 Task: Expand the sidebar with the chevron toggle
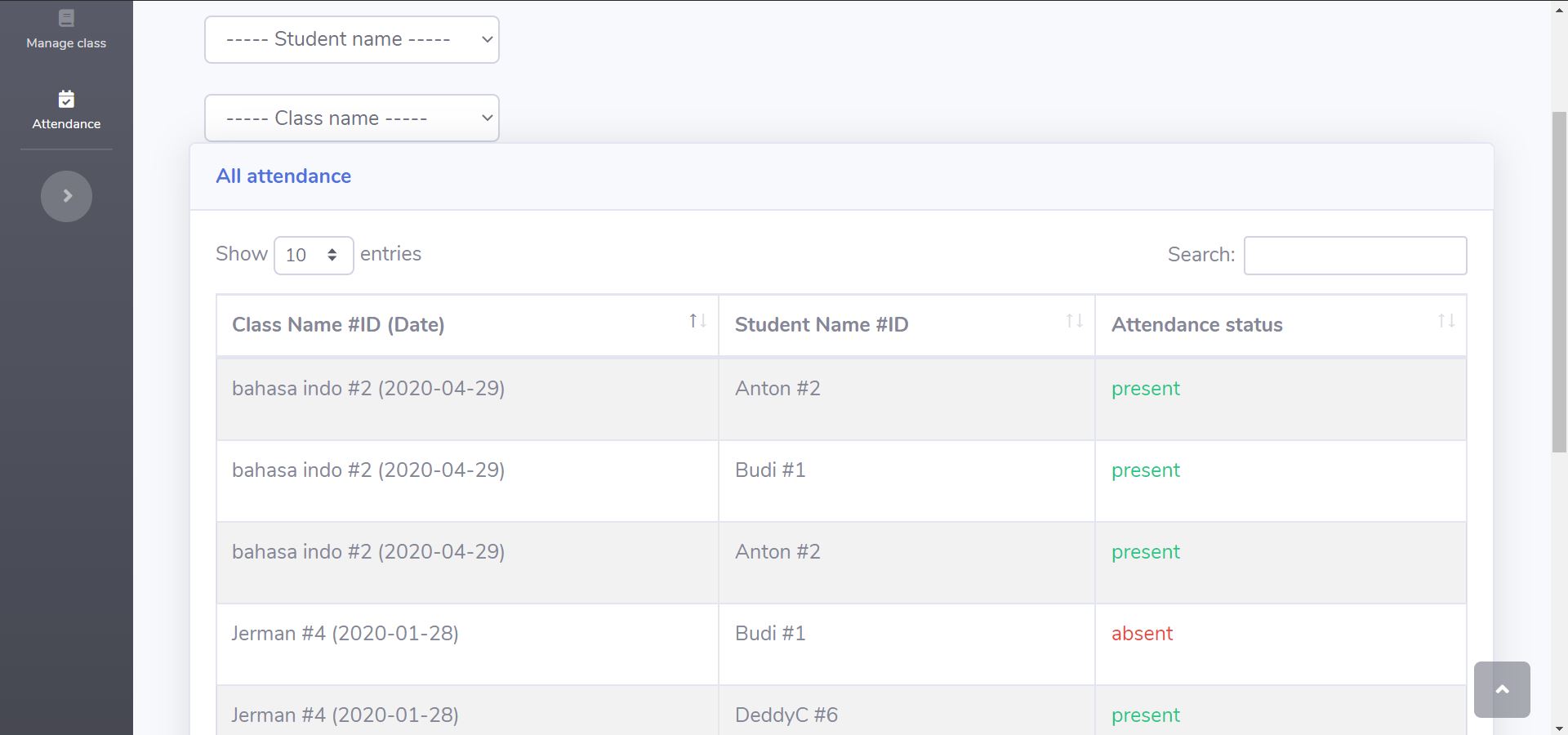click(66, 196)
